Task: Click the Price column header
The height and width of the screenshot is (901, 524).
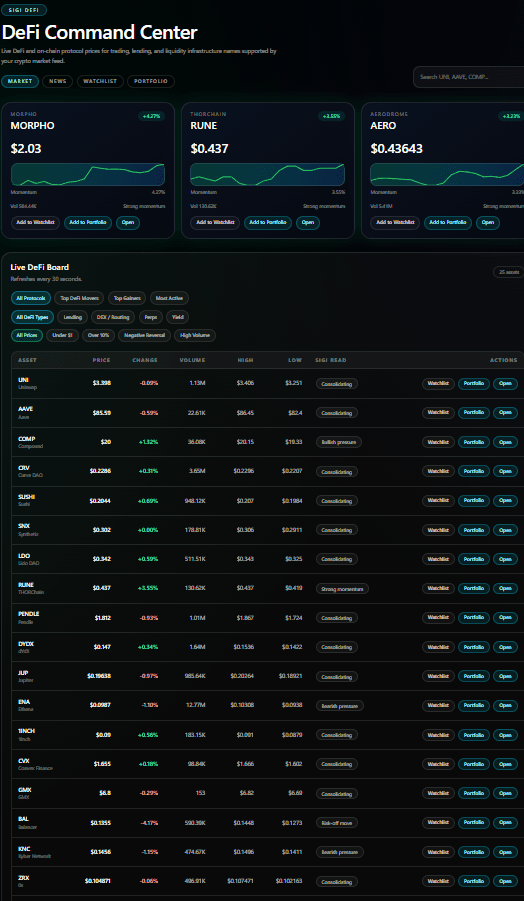Action: click(102, 360)
